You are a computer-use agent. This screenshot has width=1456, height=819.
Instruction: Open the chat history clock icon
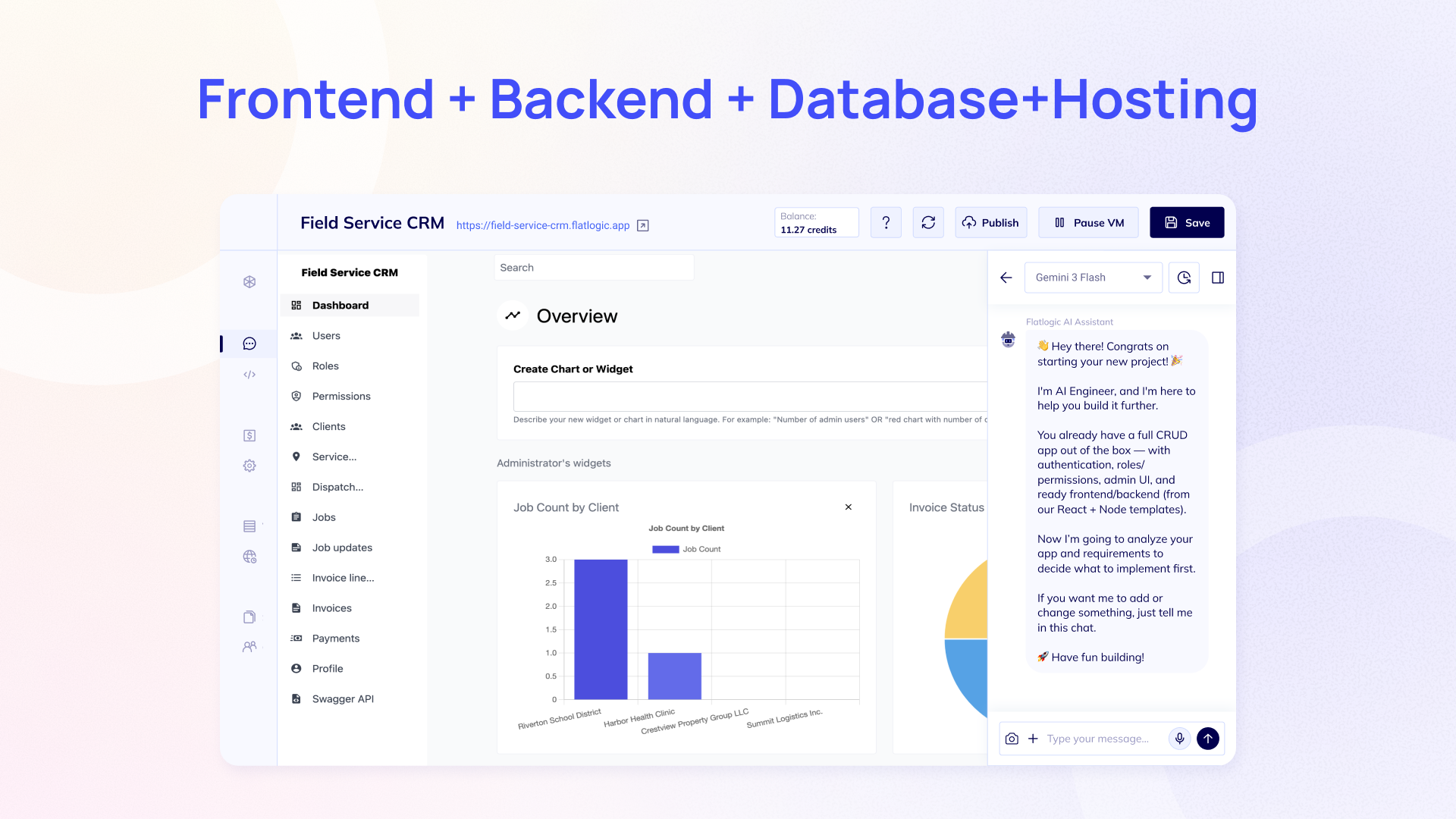(1184, 278)
